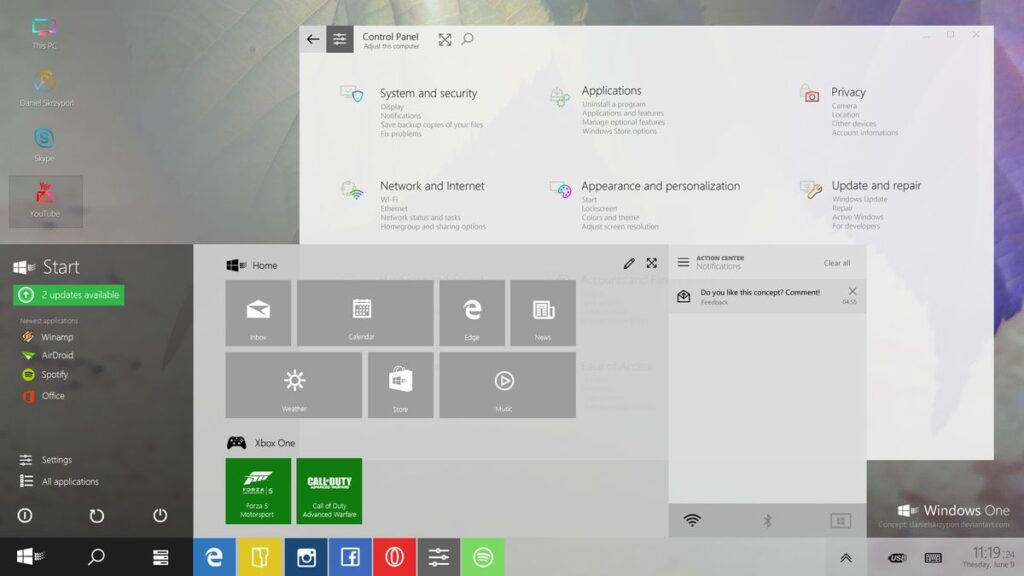The image size is (1024, 576).
Task: Open Opera from the taskbar
Action: point(394,557)
